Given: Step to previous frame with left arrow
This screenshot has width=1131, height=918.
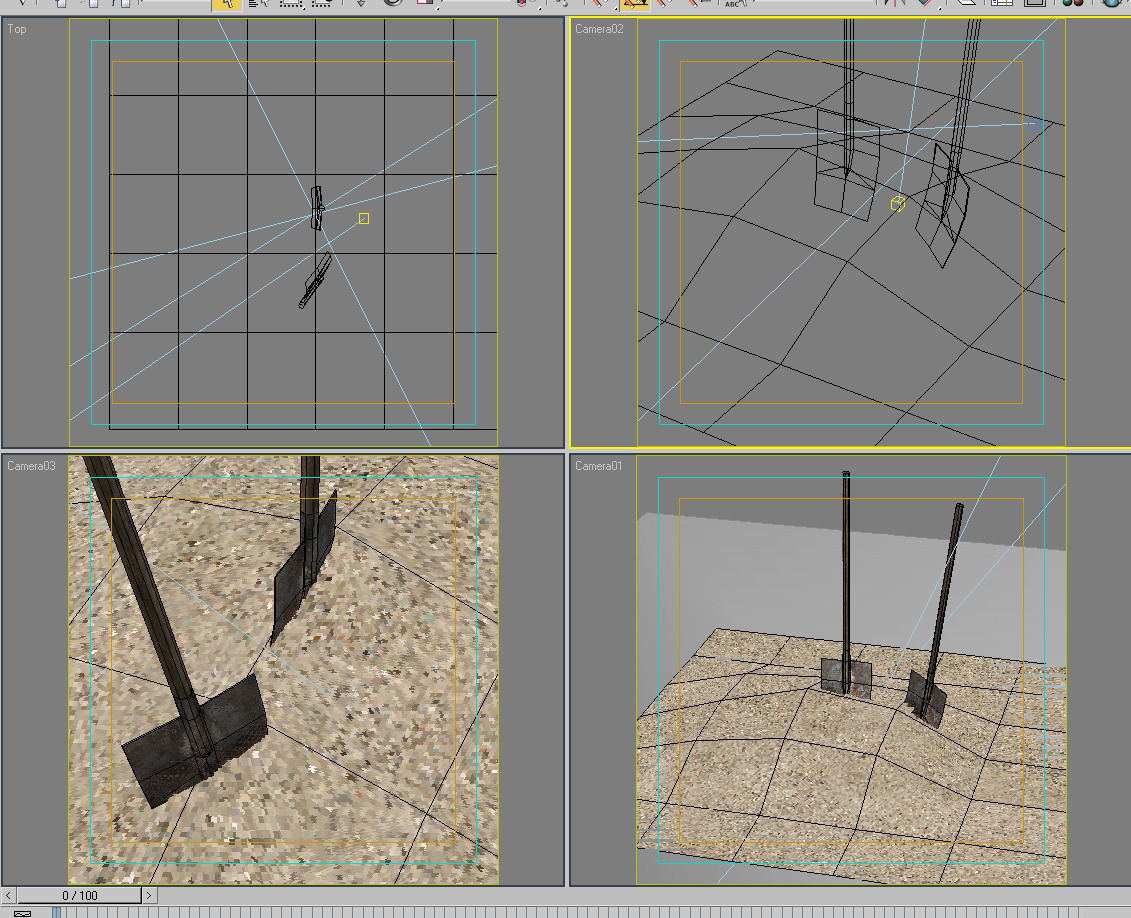Looking at the screenshot, I should [x=8, y=896].
